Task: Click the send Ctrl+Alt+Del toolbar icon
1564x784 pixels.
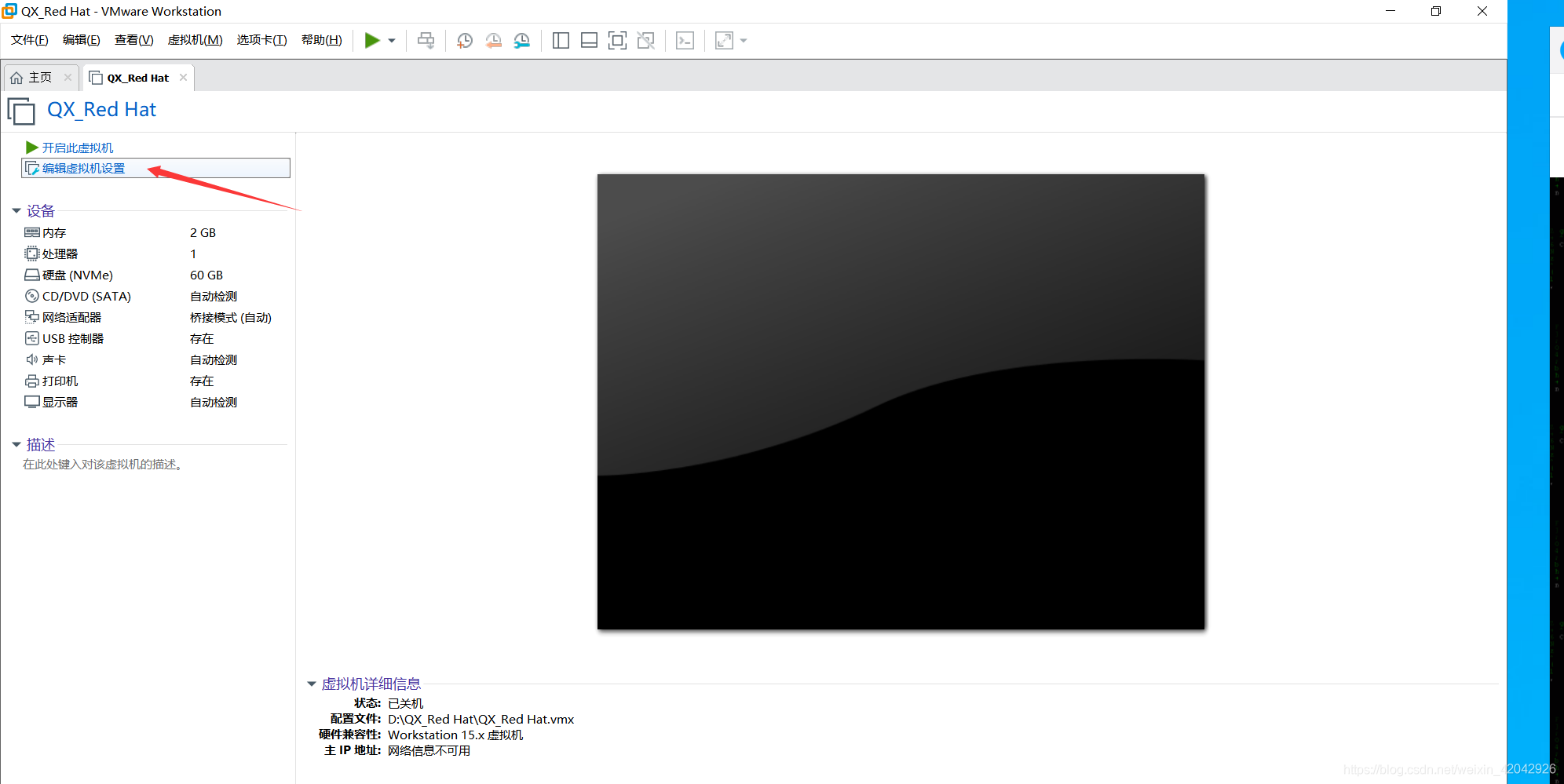Action: coord(426,40)
